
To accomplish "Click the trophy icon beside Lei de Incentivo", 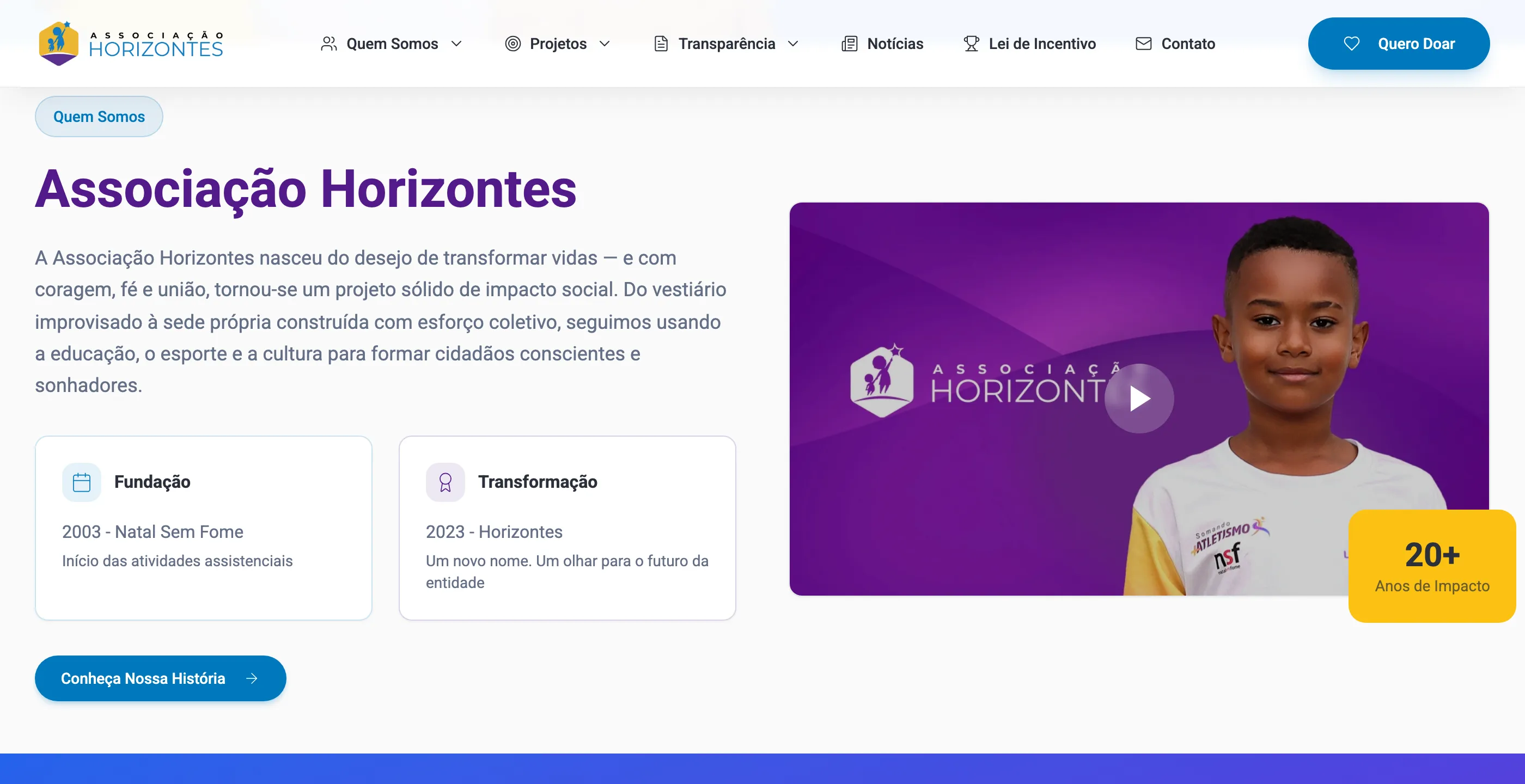I will point(971,44).
